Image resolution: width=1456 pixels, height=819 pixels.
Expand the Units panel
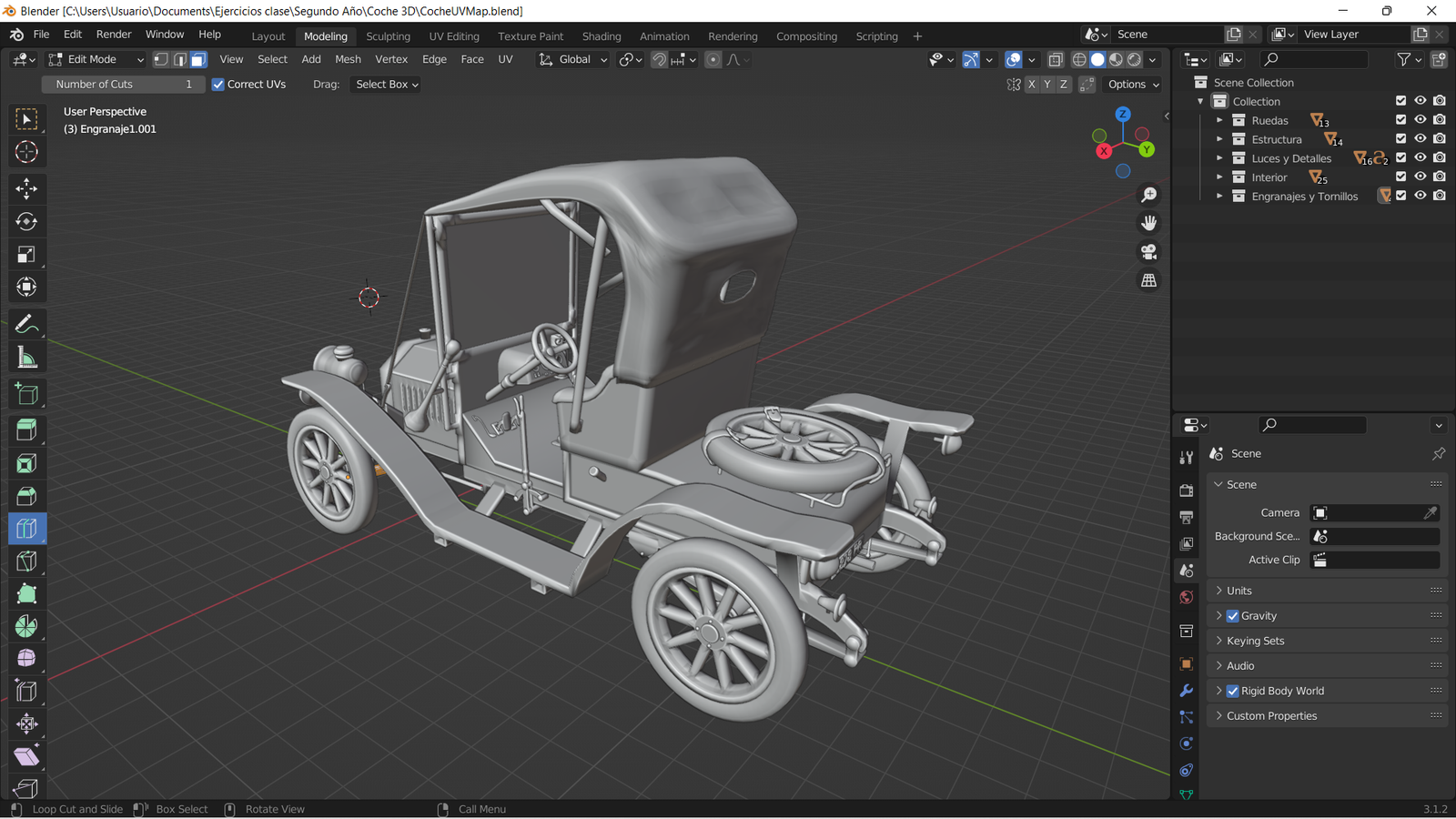pos(1239,591)
